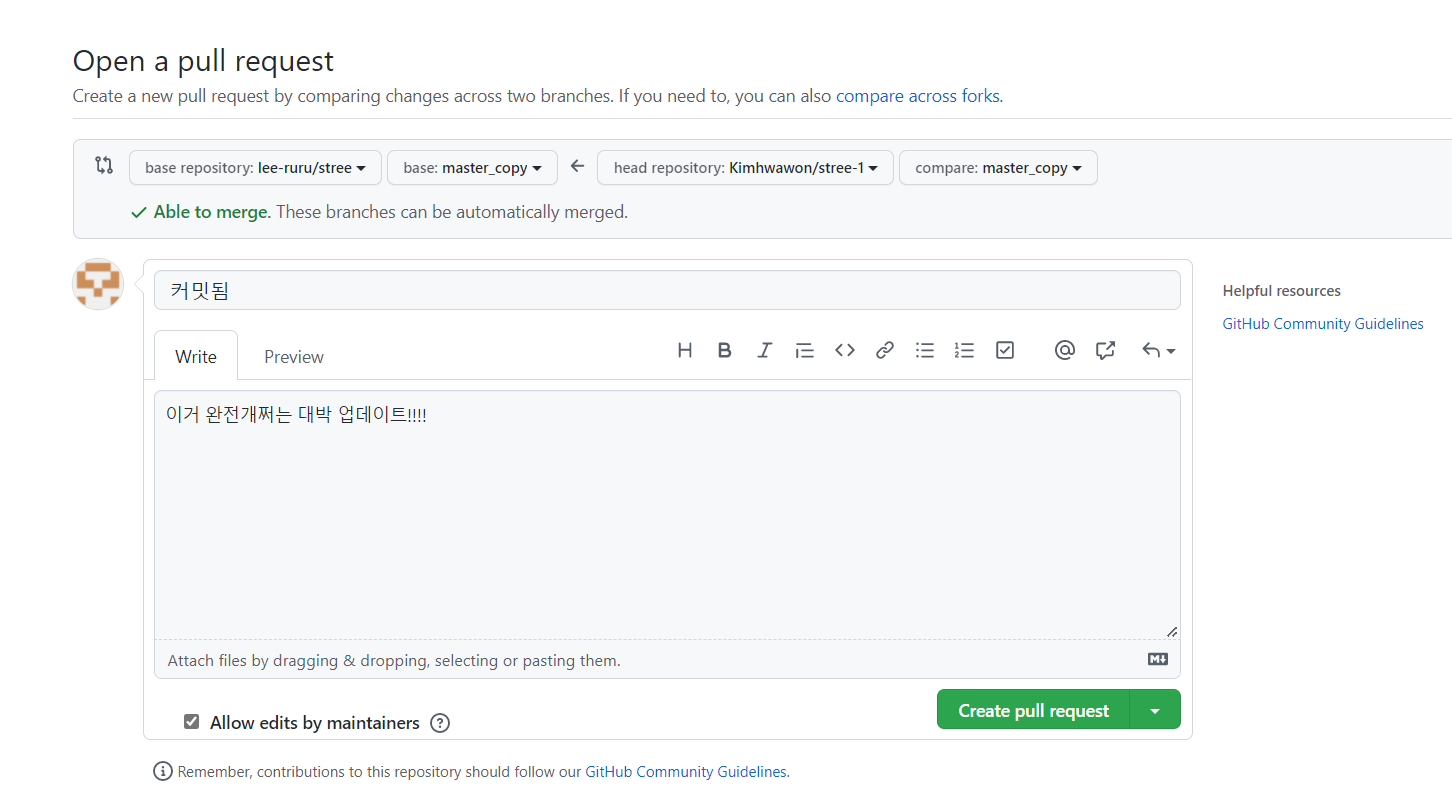Add a task list checkbox icon
Viewport: 1452px width, 810px height.
tap(1005, 350)
